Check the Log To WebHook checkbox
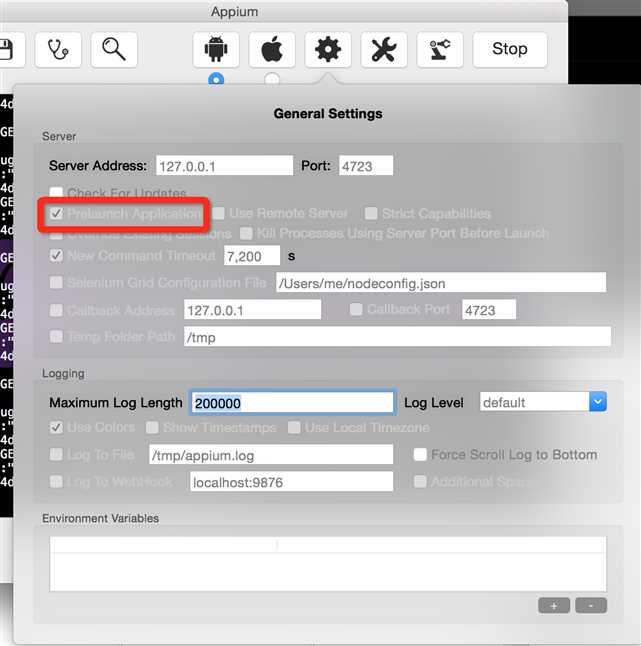 tap(56, 481)
